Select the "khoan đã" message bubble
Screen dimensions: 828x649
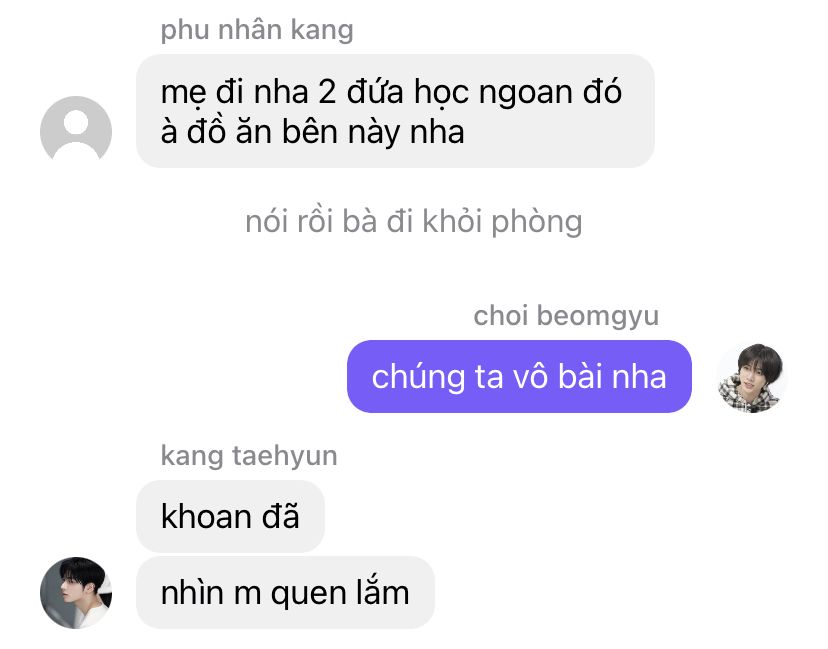tap(230, 516)
